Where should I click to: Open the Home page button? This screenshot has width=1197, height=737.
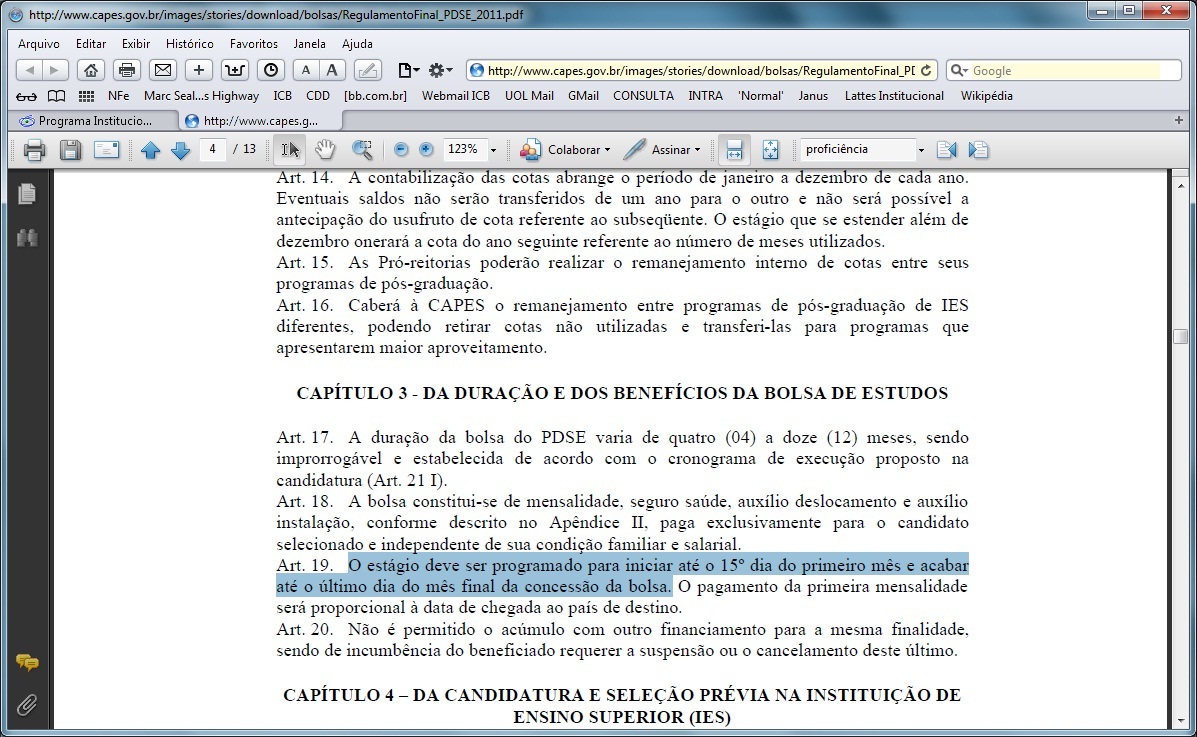90,70
